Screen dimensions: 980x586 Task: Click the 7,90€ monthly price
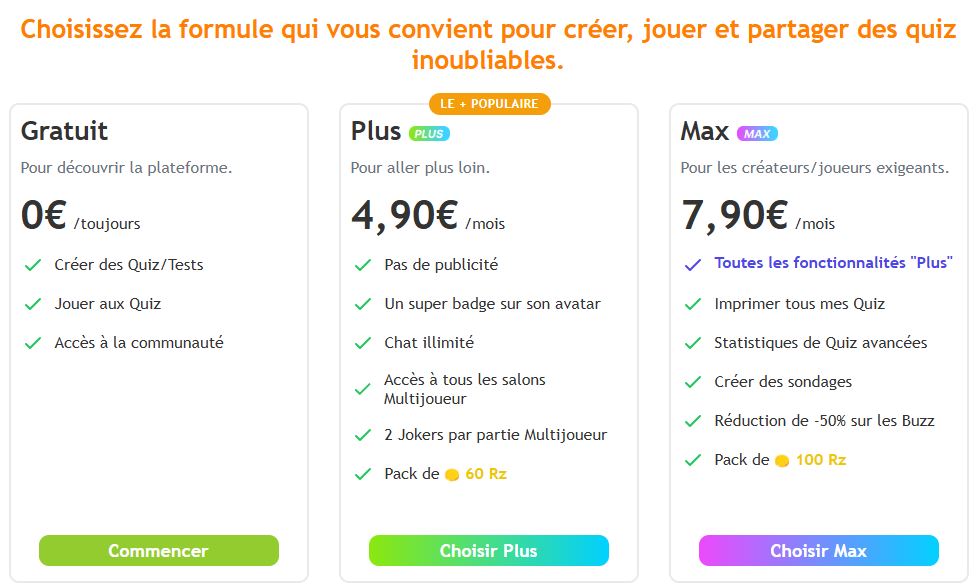[734, 215]
